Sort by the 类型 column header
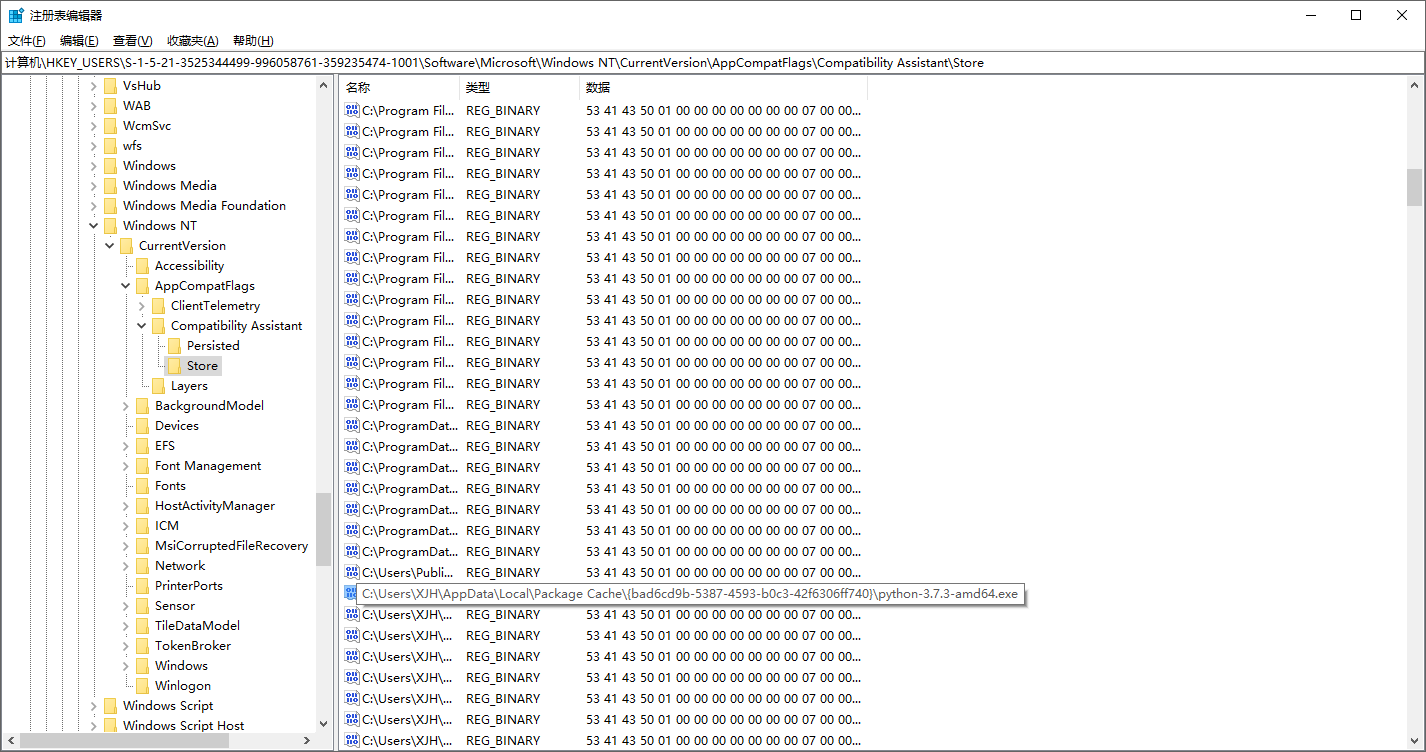 click(x=519, y=88)
